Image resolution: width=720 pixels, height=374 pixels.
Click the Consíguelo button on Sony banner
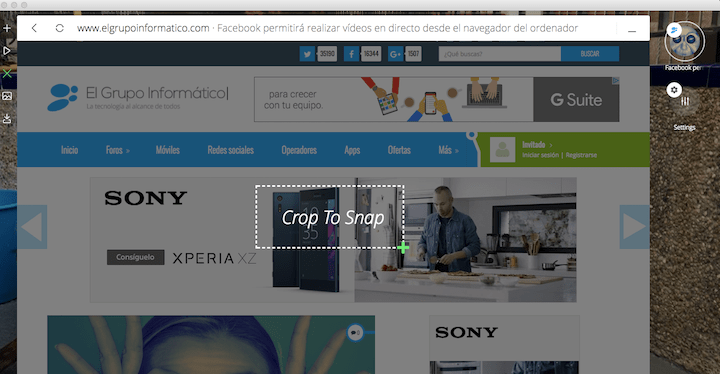click(x=135, y=257)
